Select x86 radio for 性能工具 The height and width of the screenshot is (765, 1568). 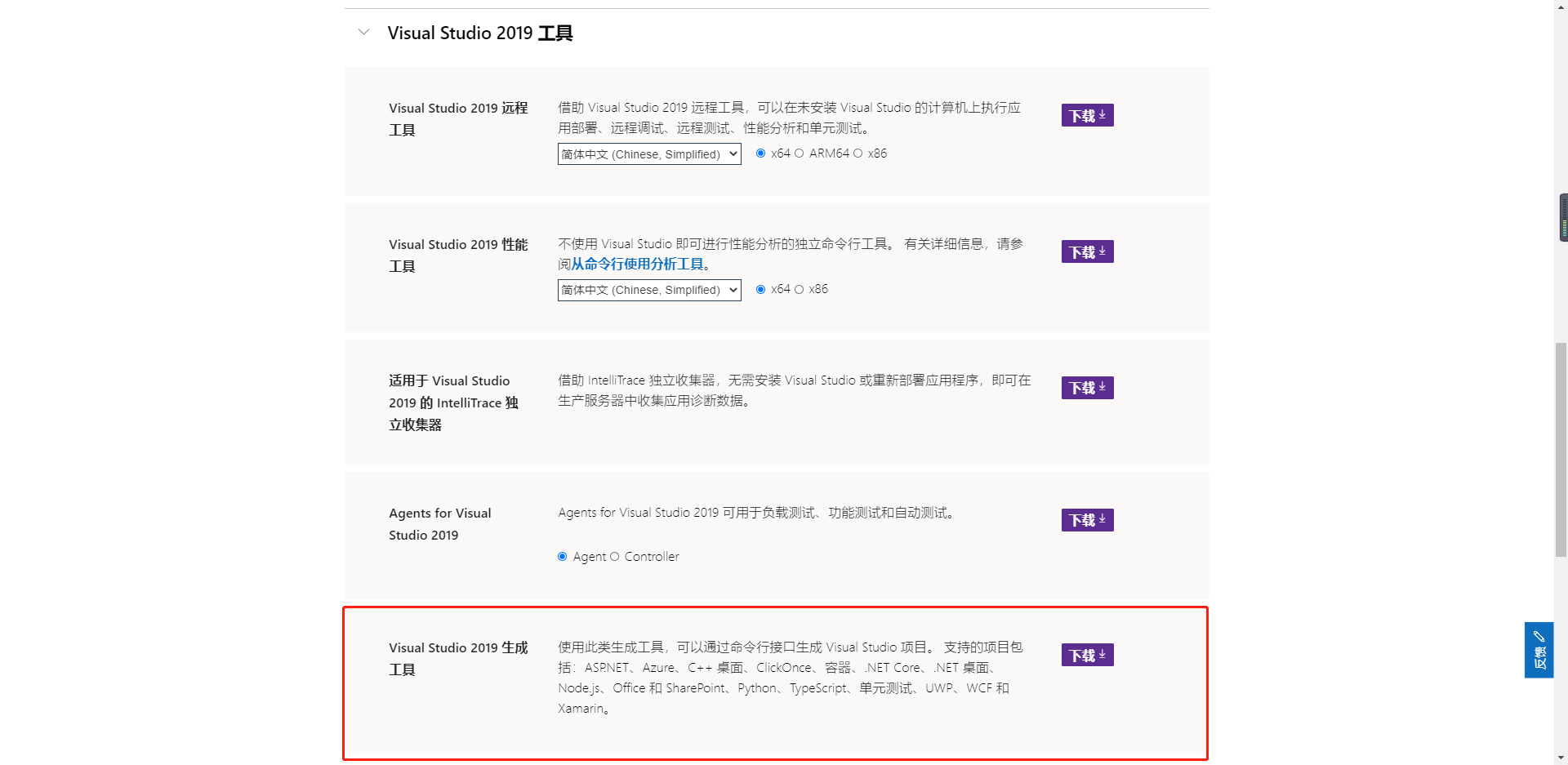tap(799, 289)
